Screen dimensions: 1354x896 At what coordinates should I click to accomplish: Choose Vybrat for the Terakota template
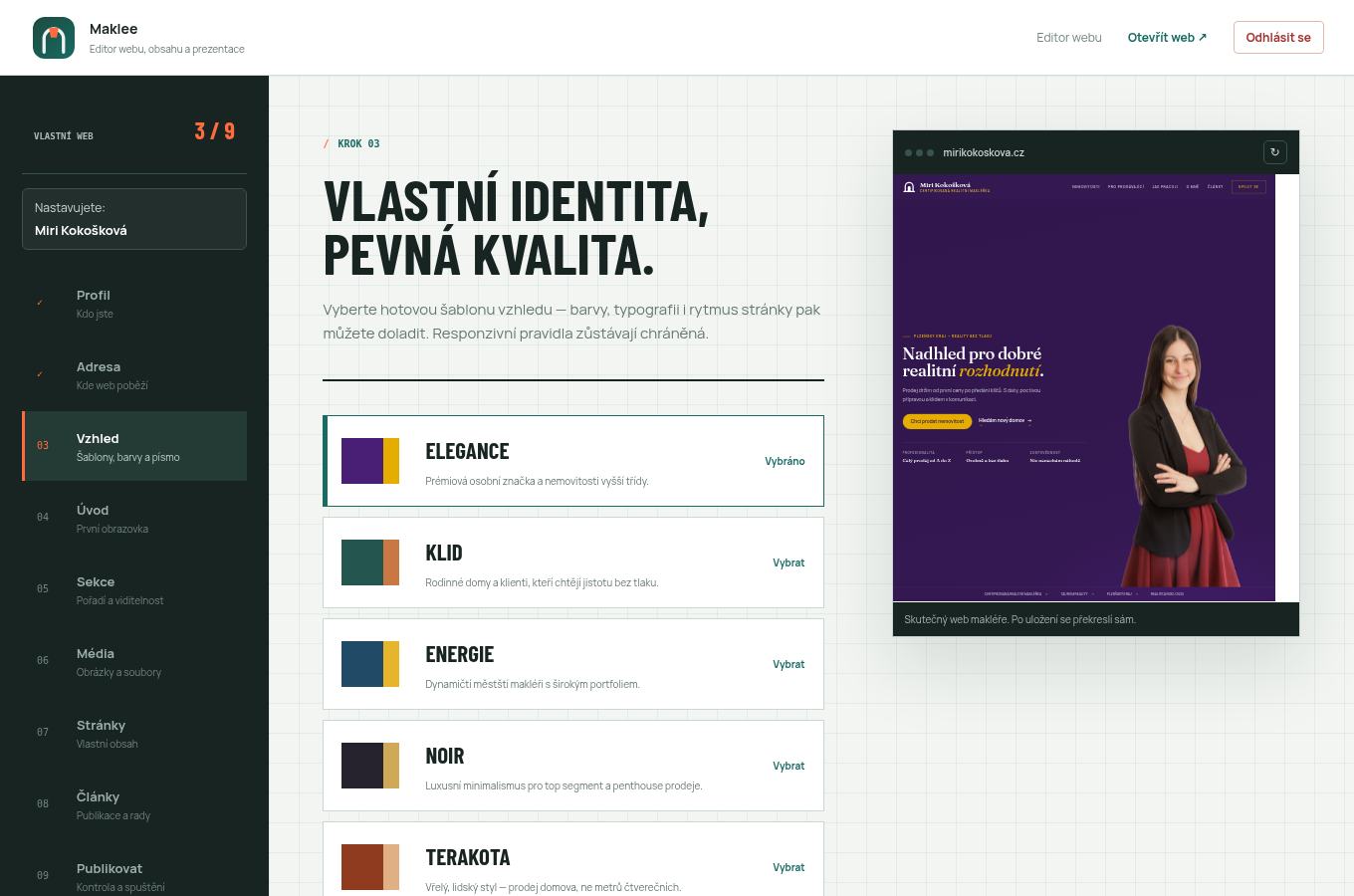(x=789, y=867)
